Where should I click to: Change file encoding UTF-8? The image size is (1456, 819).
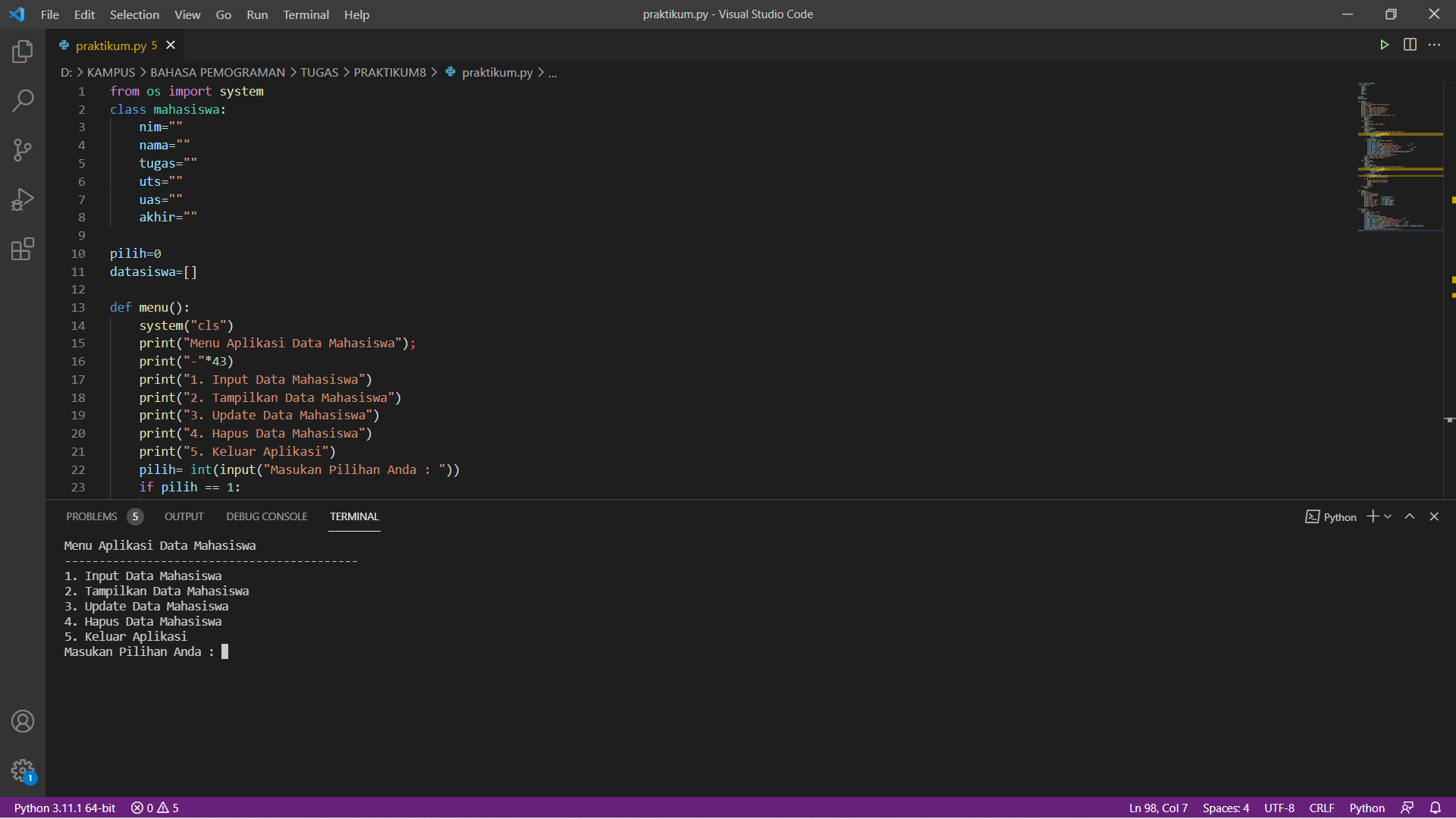click(1279, 808)
